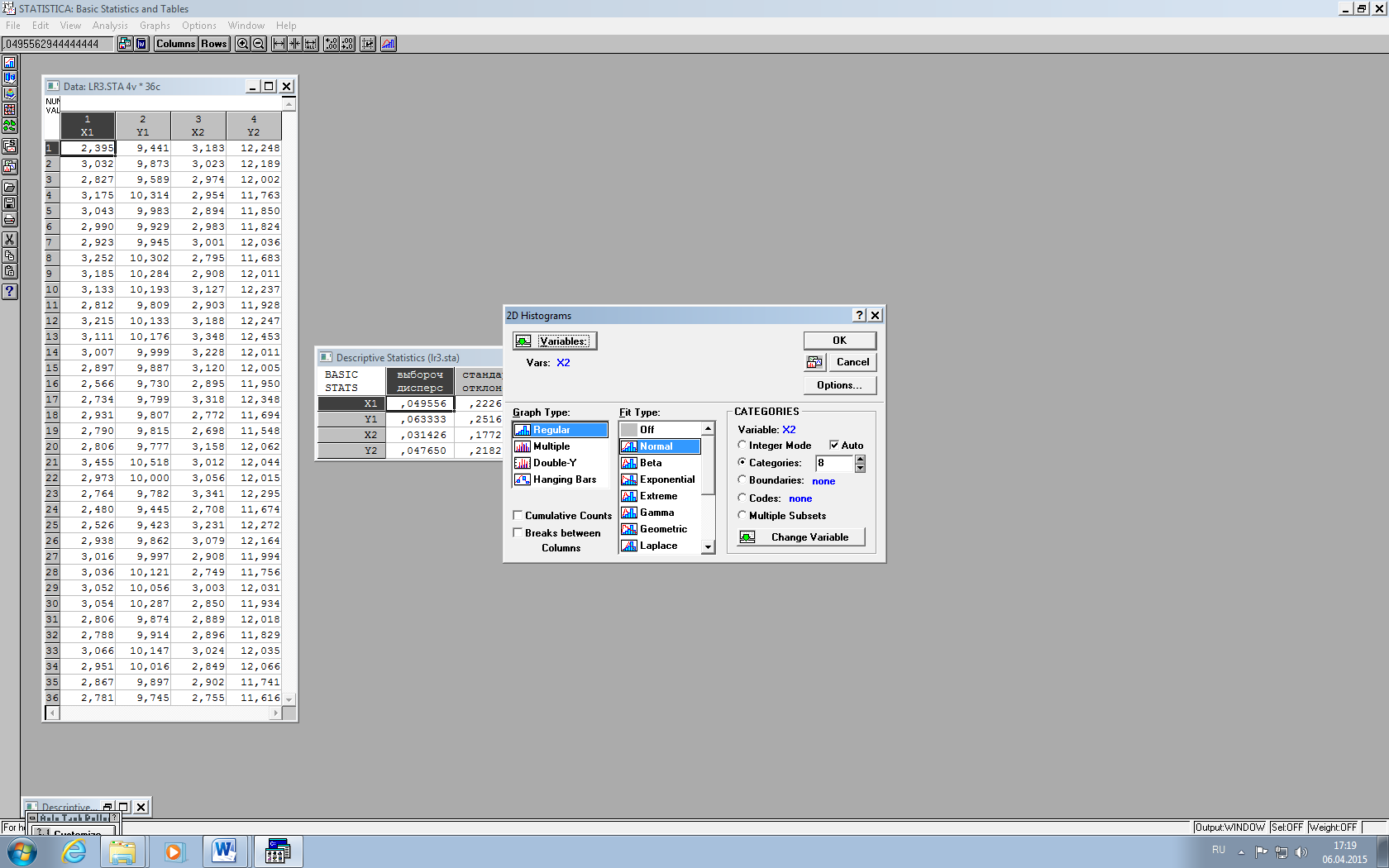This screenshot has width=1389, height=868.
Task: Toggle the Auto checkbox
Action: click(834, 445)
